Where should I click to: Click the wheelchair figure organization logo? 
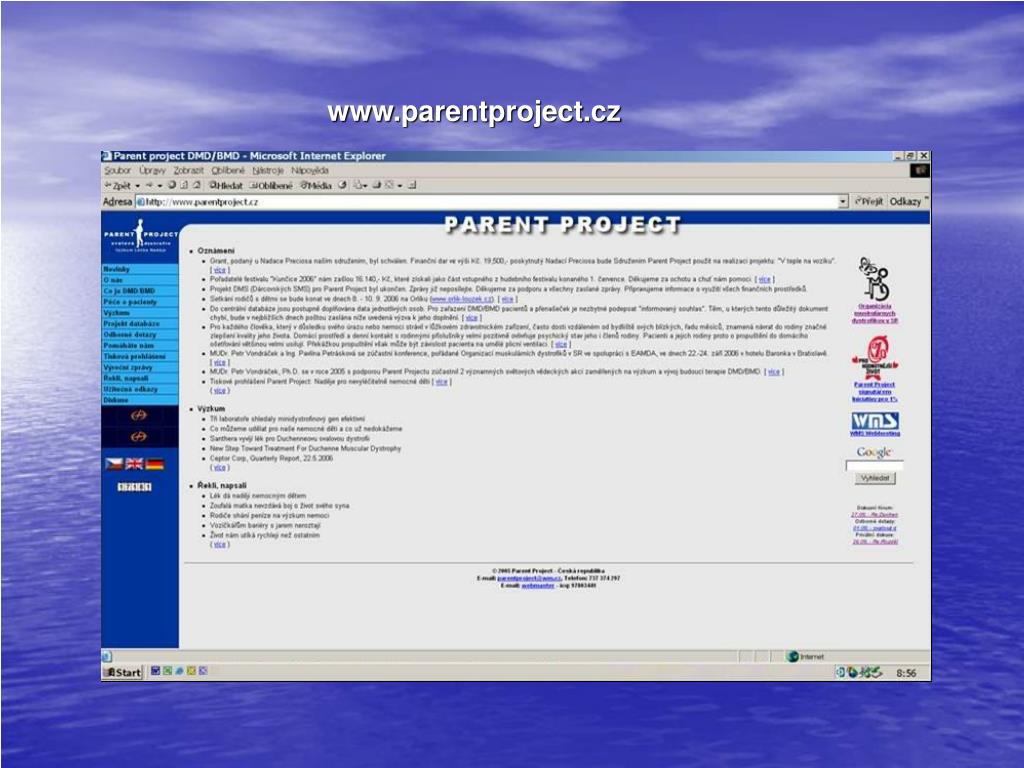874,279
